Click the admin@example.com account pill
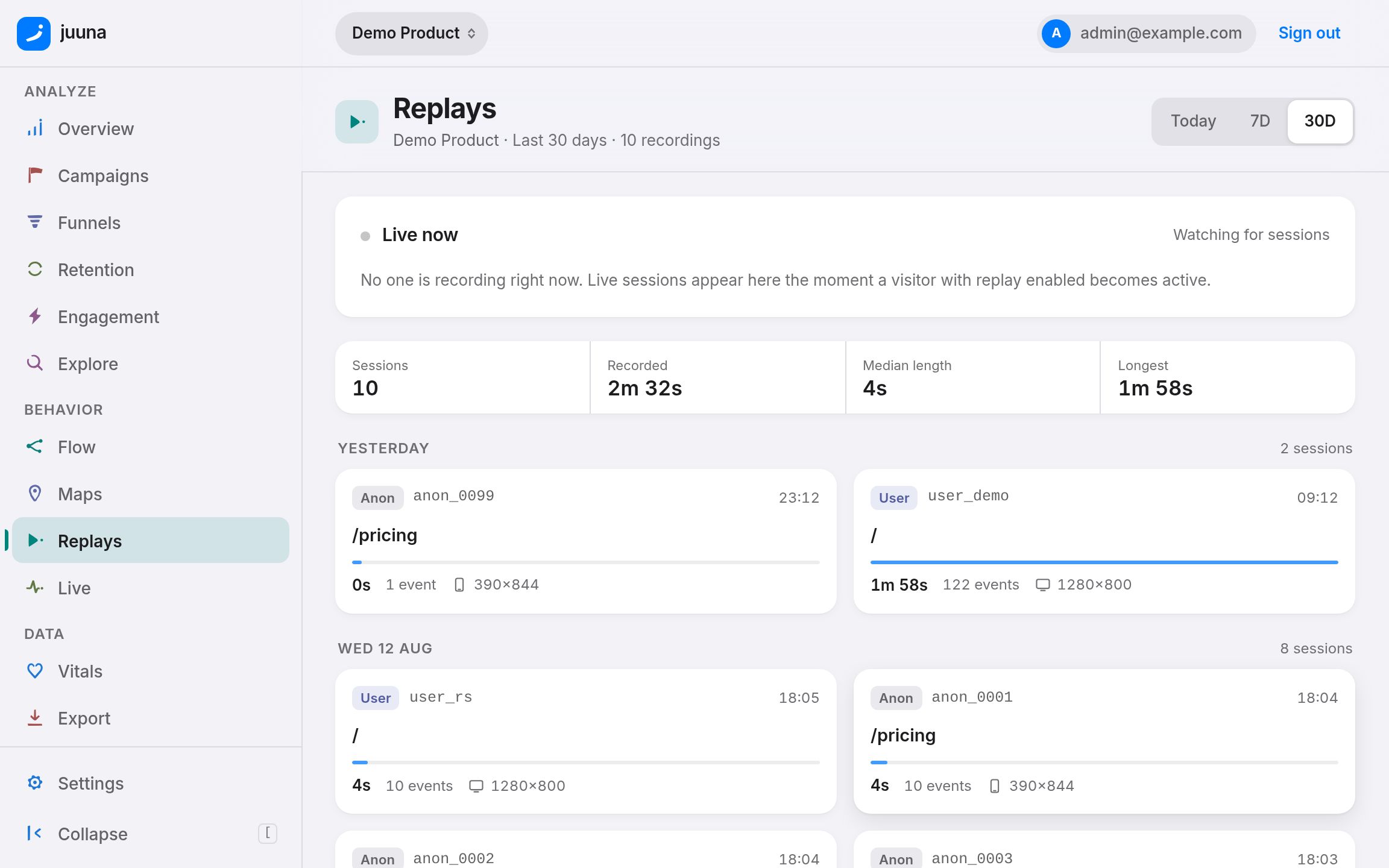Screen dimensions: 1389x868 pyautogui.click(x=1146, y=33)
